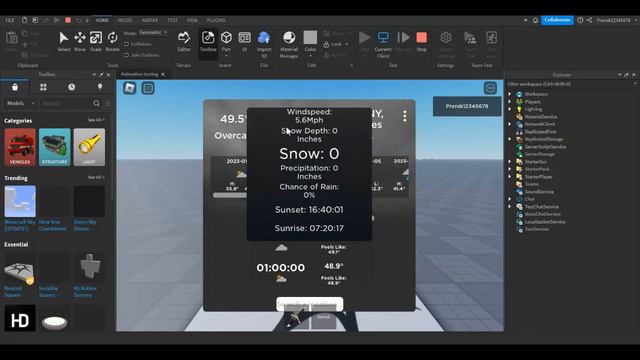
Task: Click the help circle icon
Action: point(580,20)
